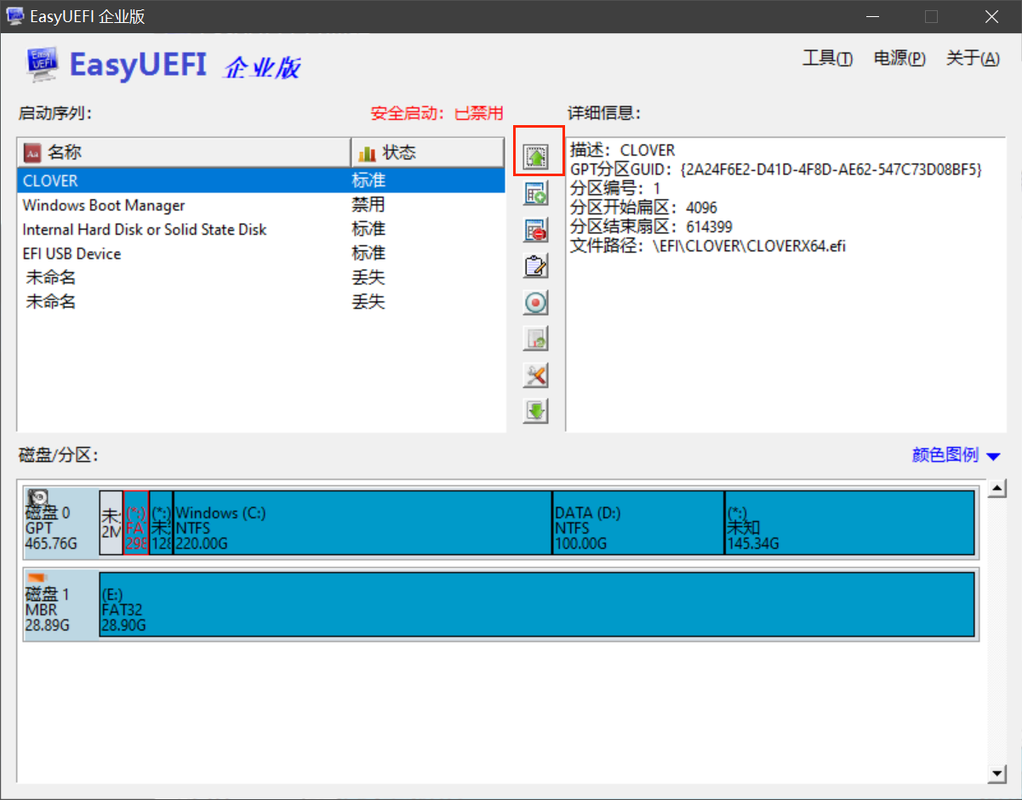The width and height of the screenshot is (1022, 800).
Task: Minimize the EasyUEFI window
Action: (x=873, y=16)
